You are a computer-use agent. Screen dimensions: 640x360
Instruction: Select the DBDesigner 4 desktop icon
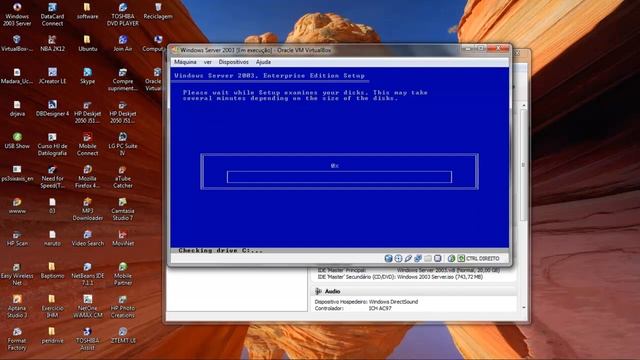pos(52,109)
